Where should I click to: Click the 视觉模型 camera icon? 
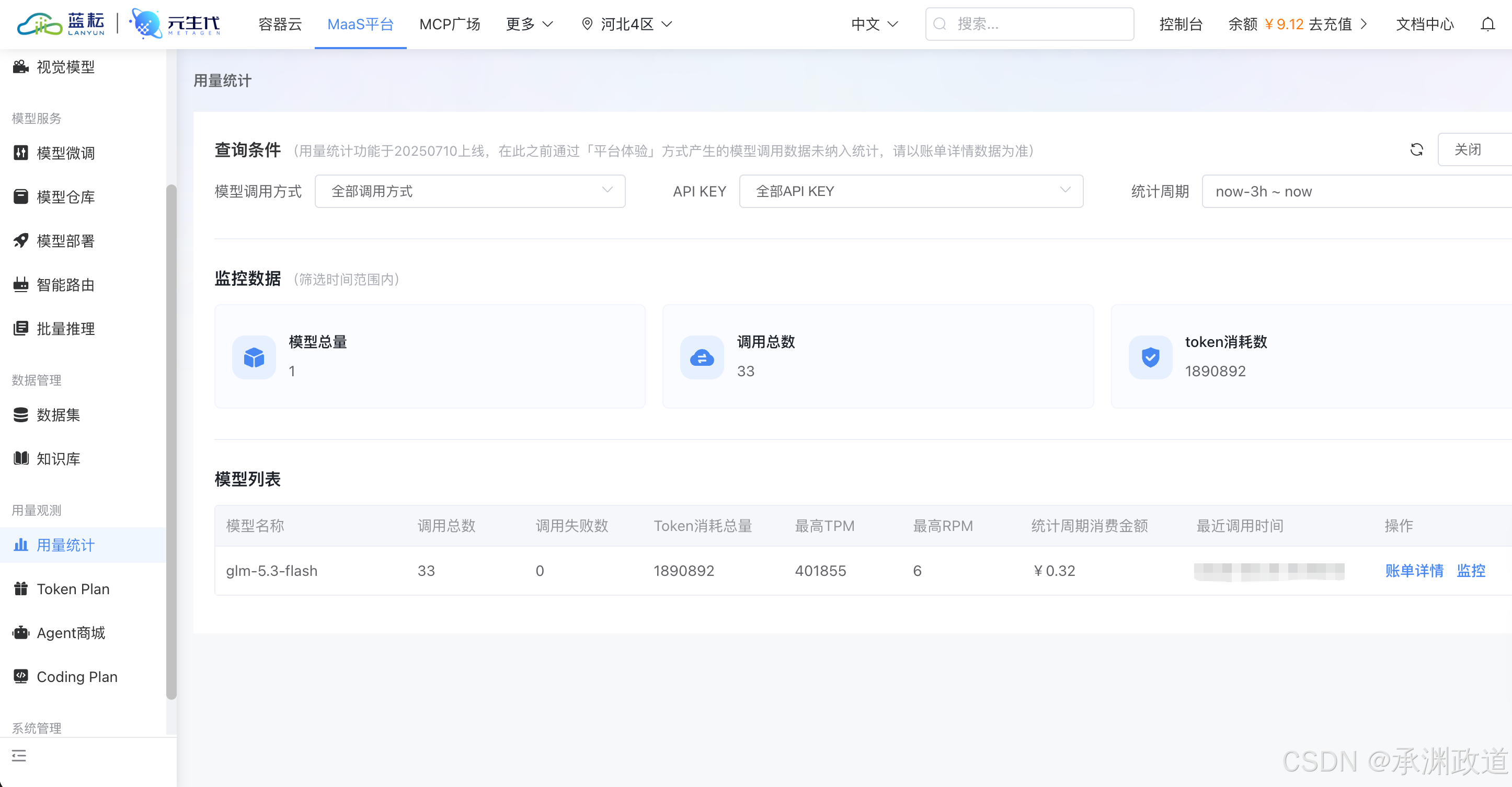click(20, 67)
